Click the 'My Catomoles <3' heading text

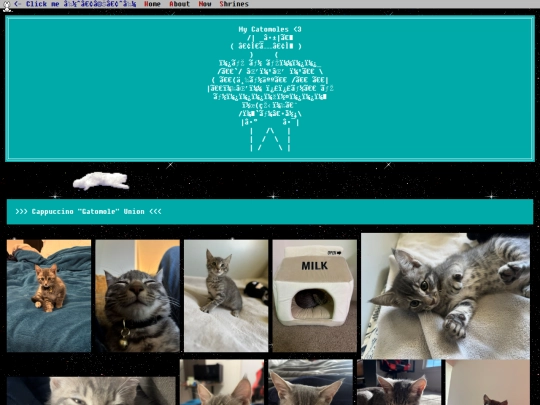click(x=270, y=29)
